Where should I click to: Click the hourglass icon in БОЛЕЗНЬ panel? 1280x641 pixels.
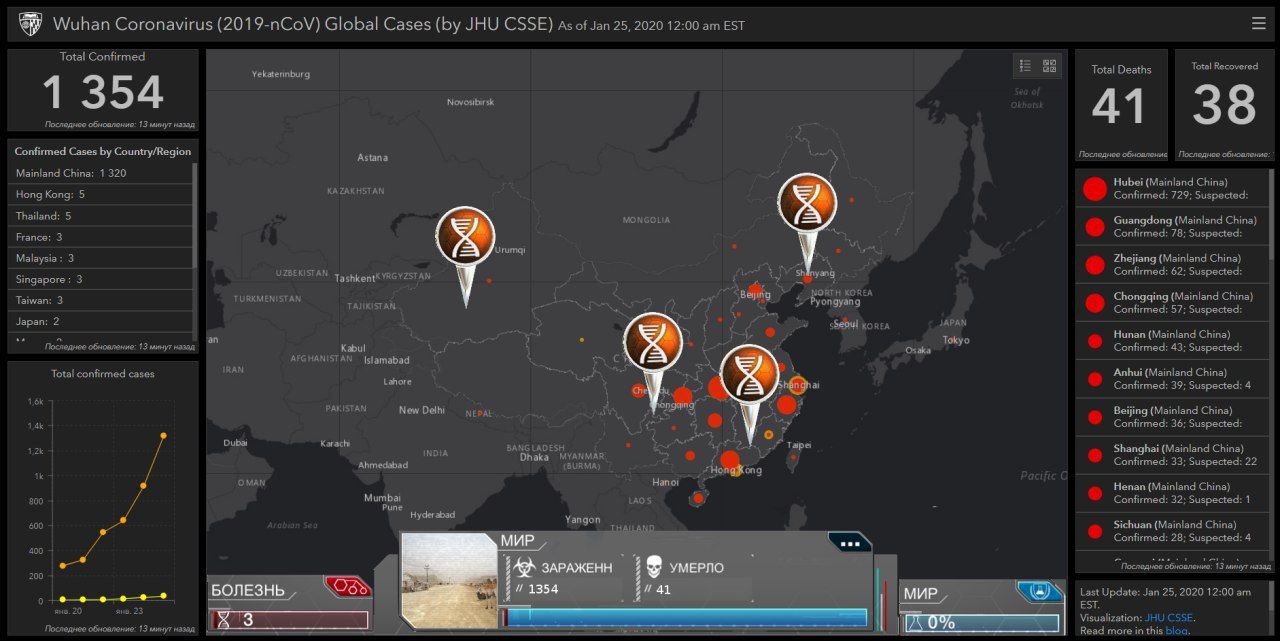224,620
